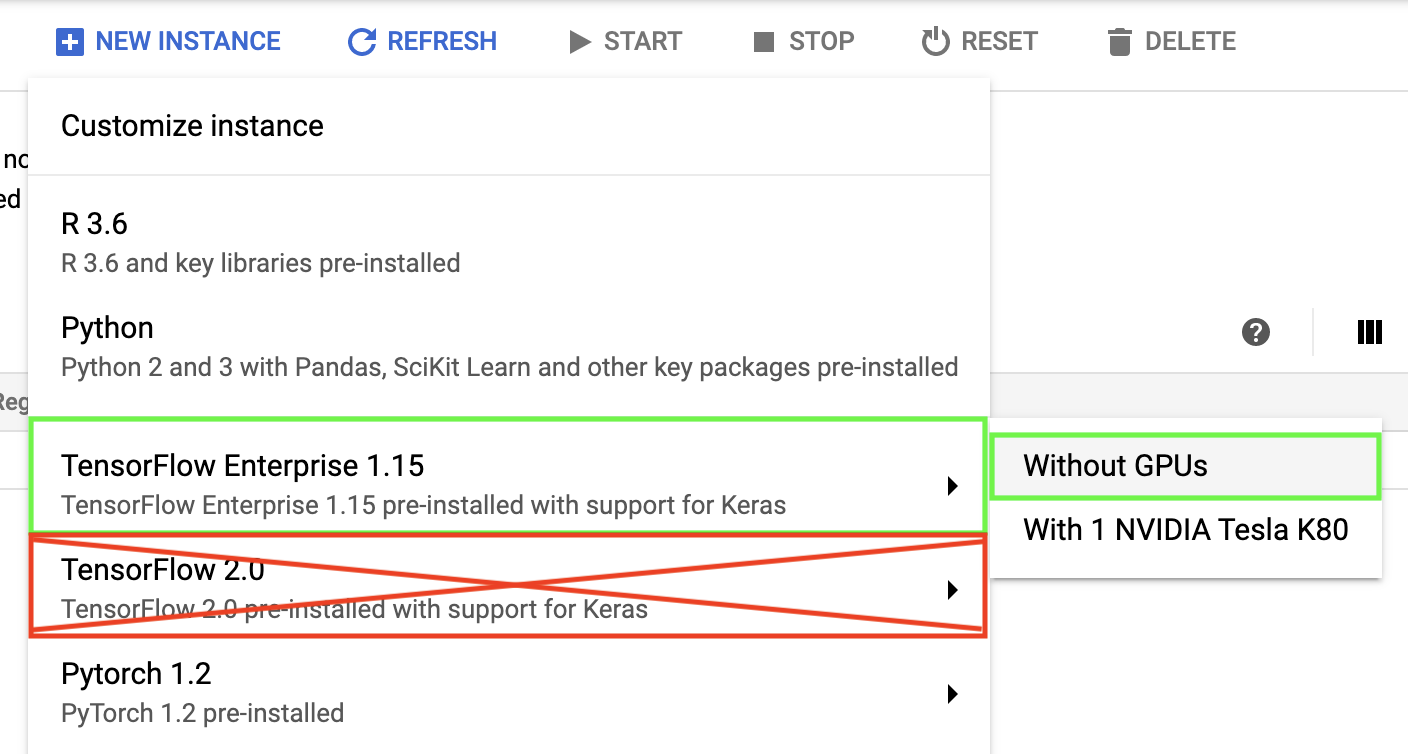The height and width of the screenshot is (754, 1408).
Task: Click the NEW INSTANCE label
Action: coord(188,42)
